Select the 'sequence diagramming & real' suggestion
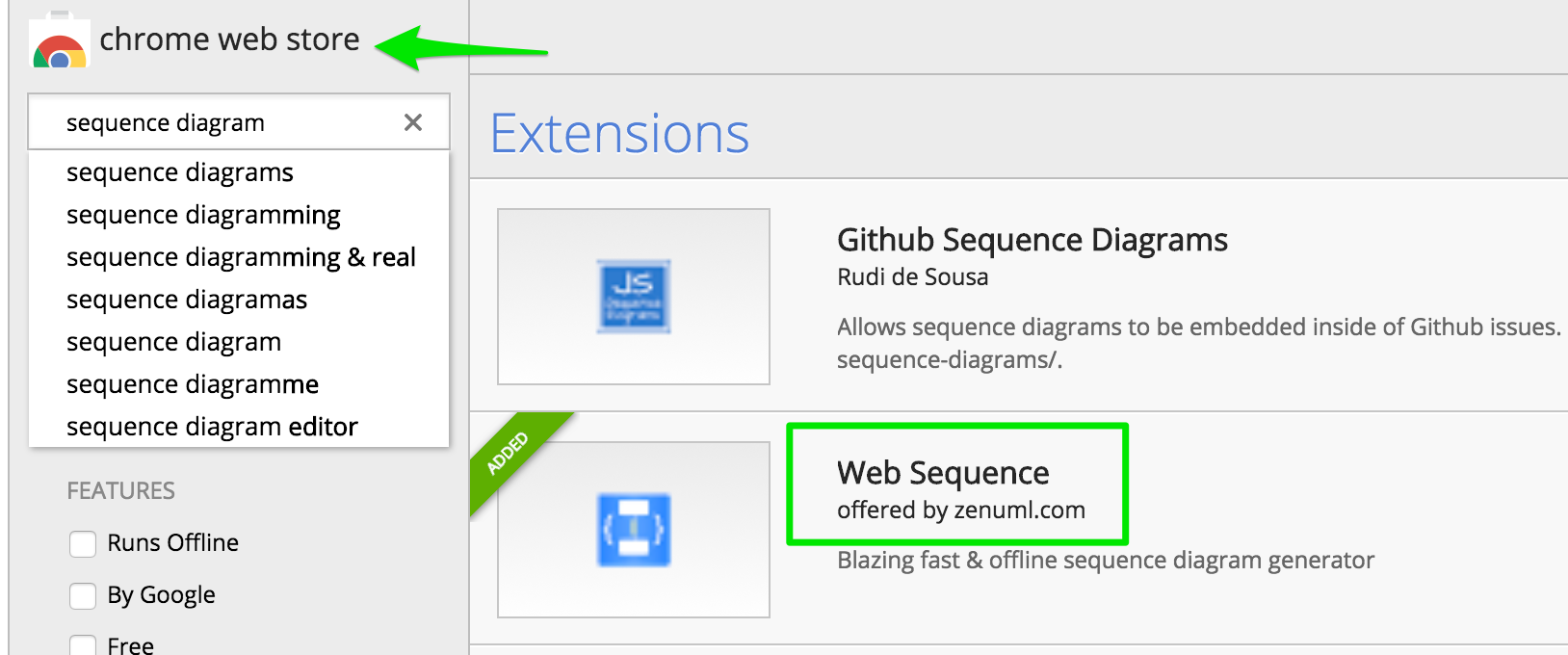 (239, 257)
